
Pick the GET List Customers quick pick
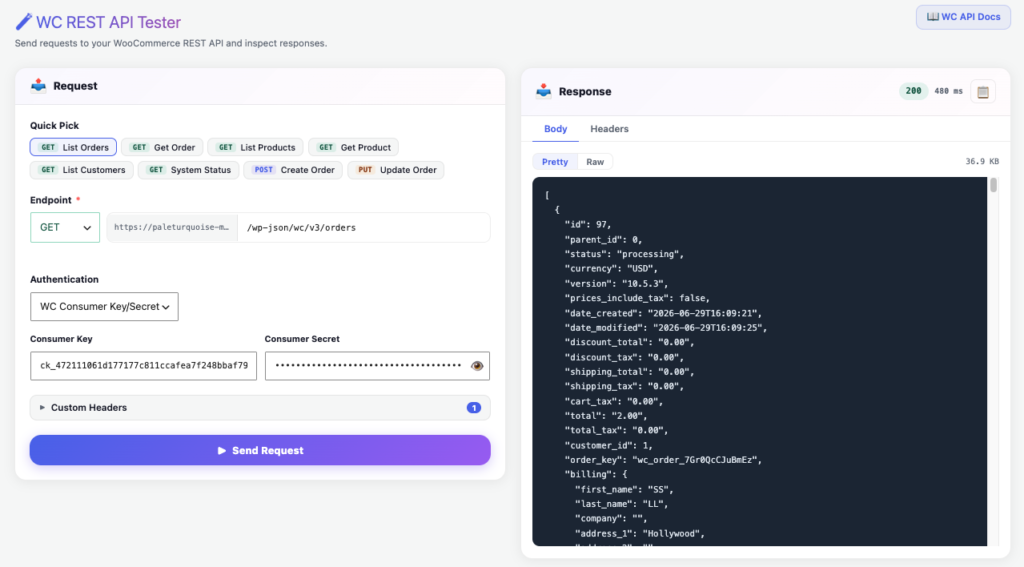82,170
